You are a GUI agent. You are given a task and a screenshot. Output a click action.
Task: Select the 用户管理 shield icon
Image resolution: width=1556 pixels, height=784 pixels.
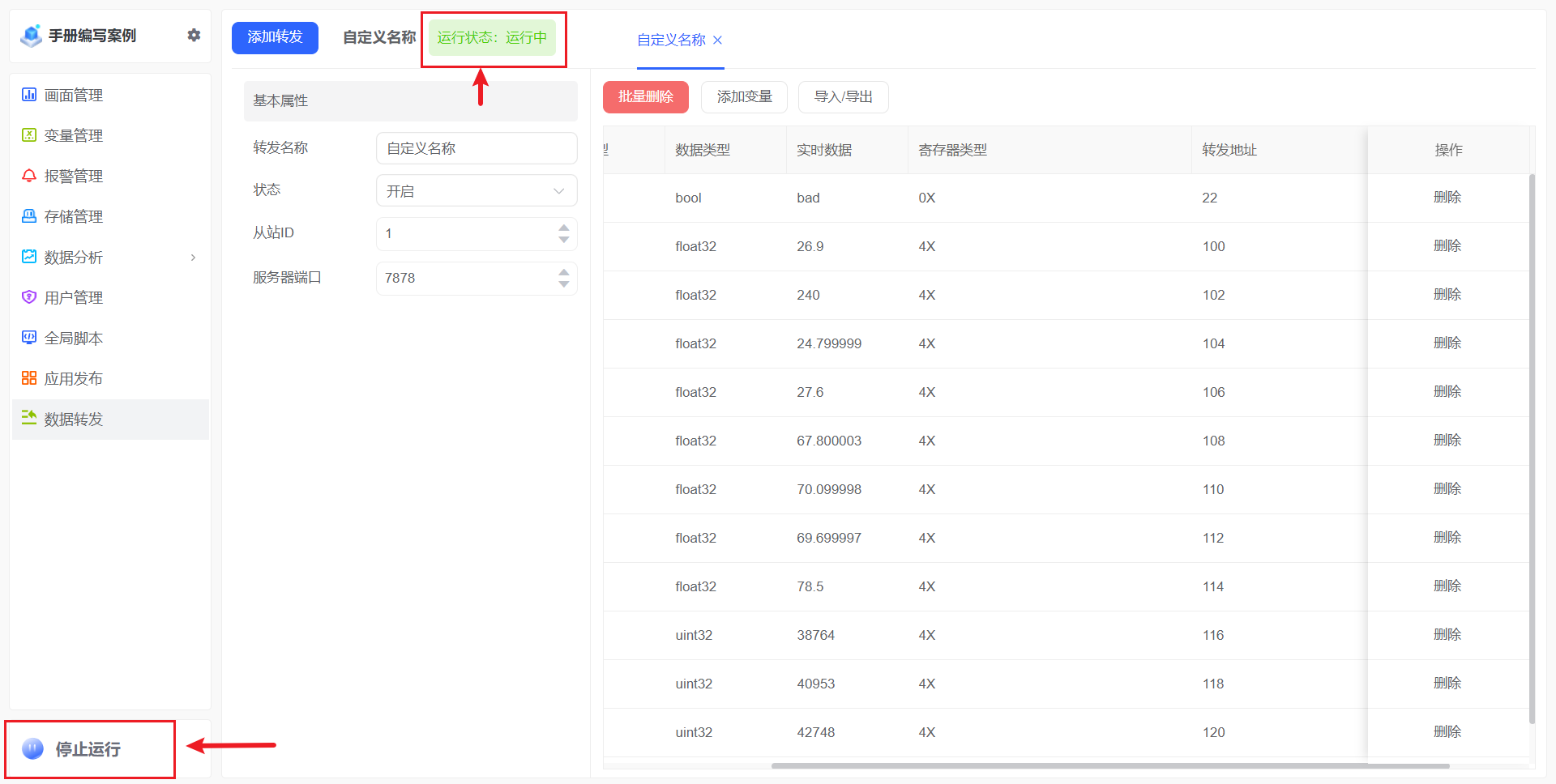(x=29, y=297)
